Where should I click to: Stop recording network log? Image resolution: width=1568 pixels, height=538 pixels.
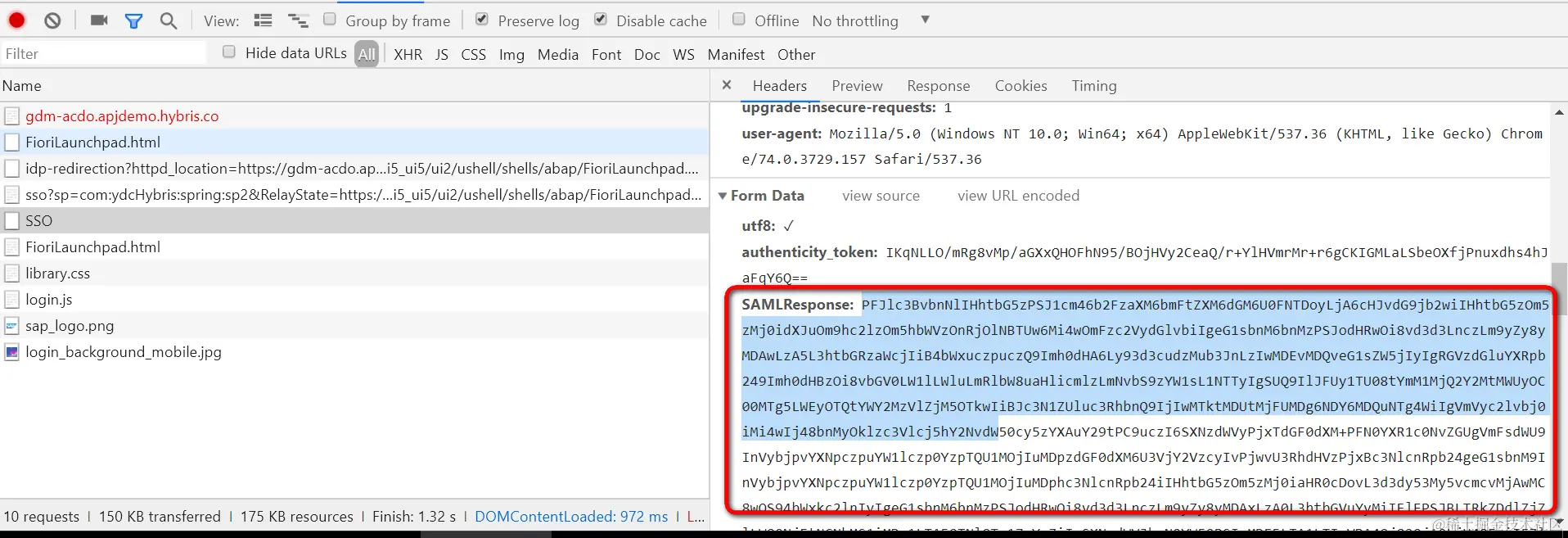[x=16, y=20]
